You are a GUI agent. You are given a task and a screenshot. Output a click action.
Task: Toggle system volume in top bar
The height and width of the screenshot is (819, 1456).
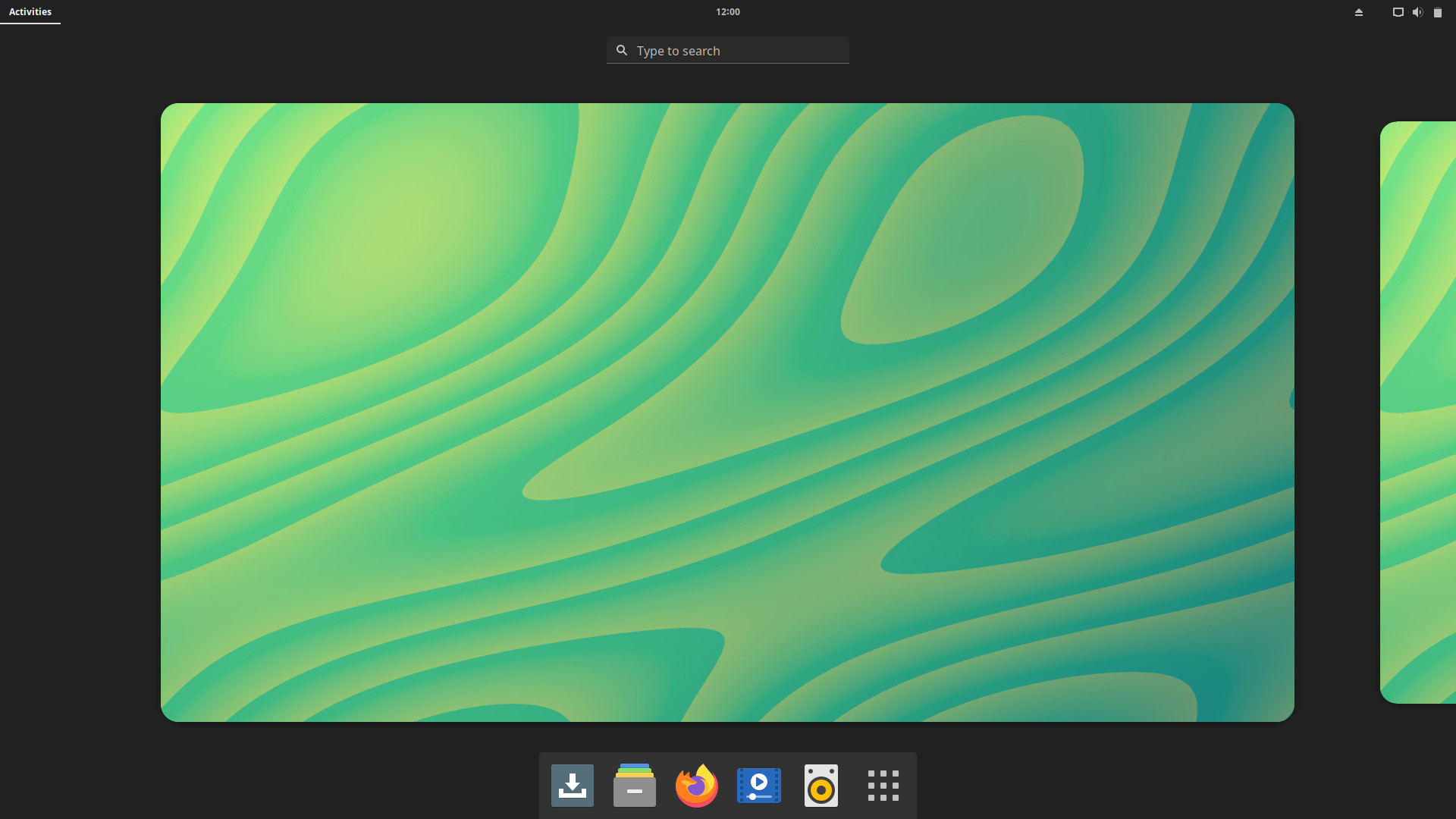[1418, 11]
